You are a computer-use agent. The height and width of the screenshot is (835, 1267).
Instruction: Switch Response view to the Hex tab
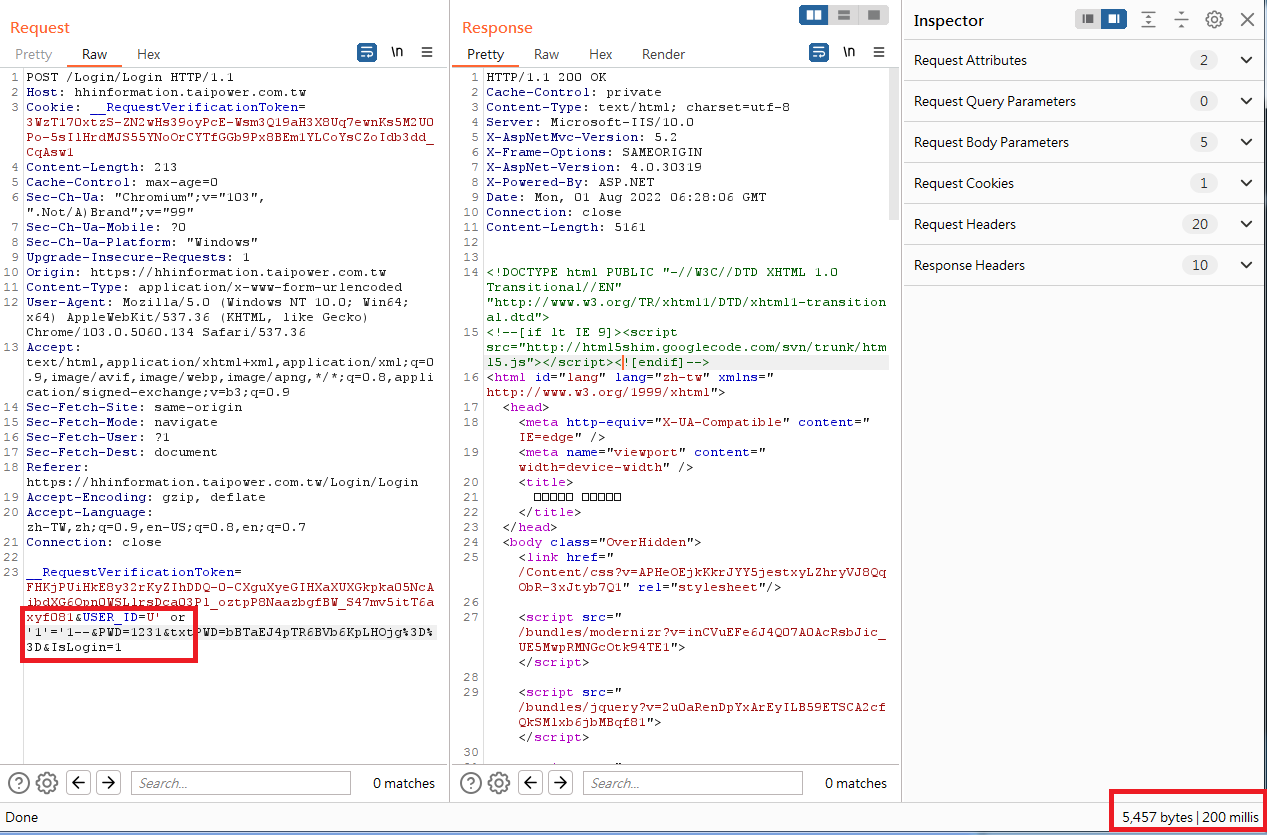coord(600,54)
